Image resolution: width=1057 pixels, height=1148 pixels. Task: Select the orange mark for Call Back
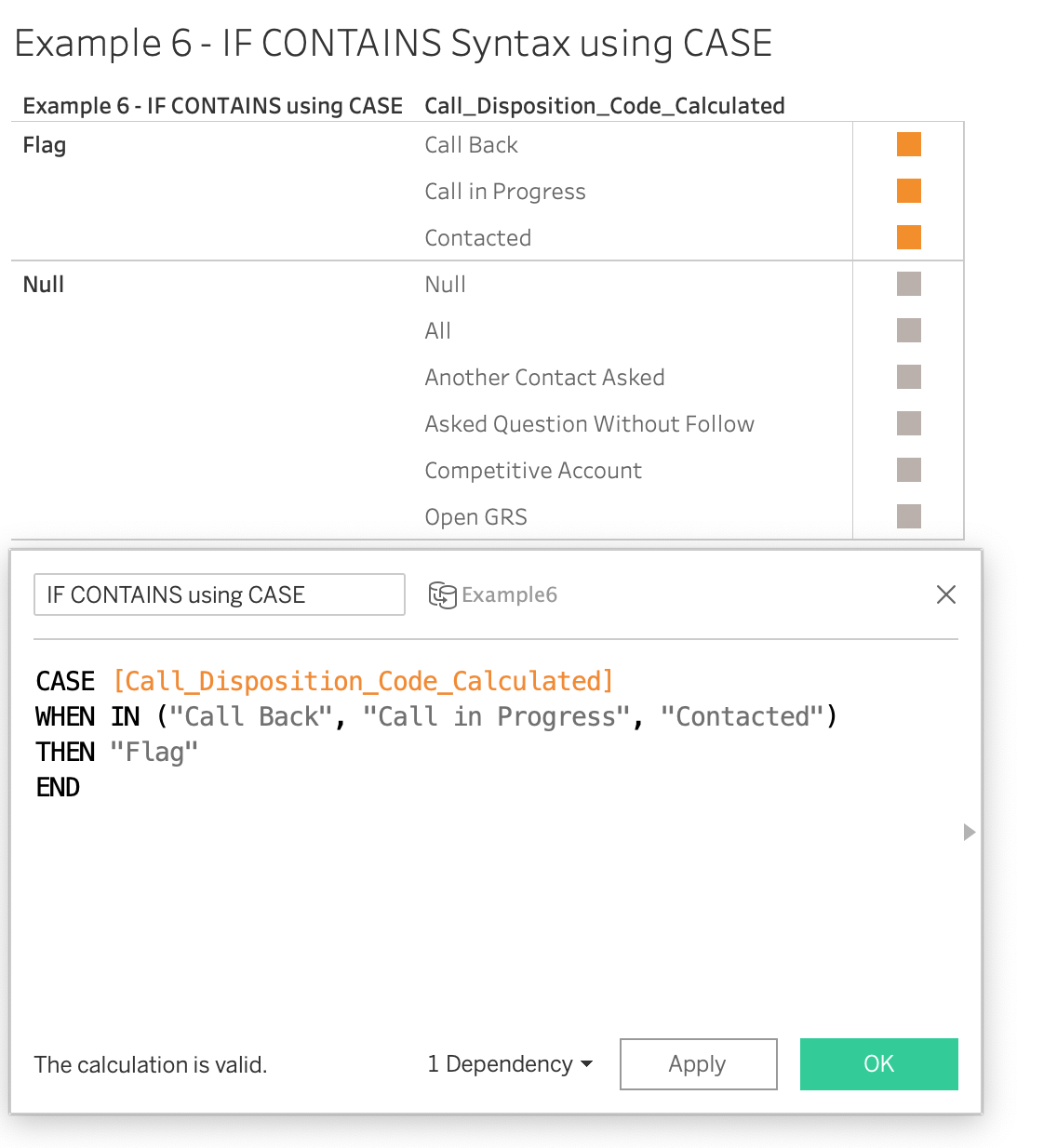coord(908,144)
